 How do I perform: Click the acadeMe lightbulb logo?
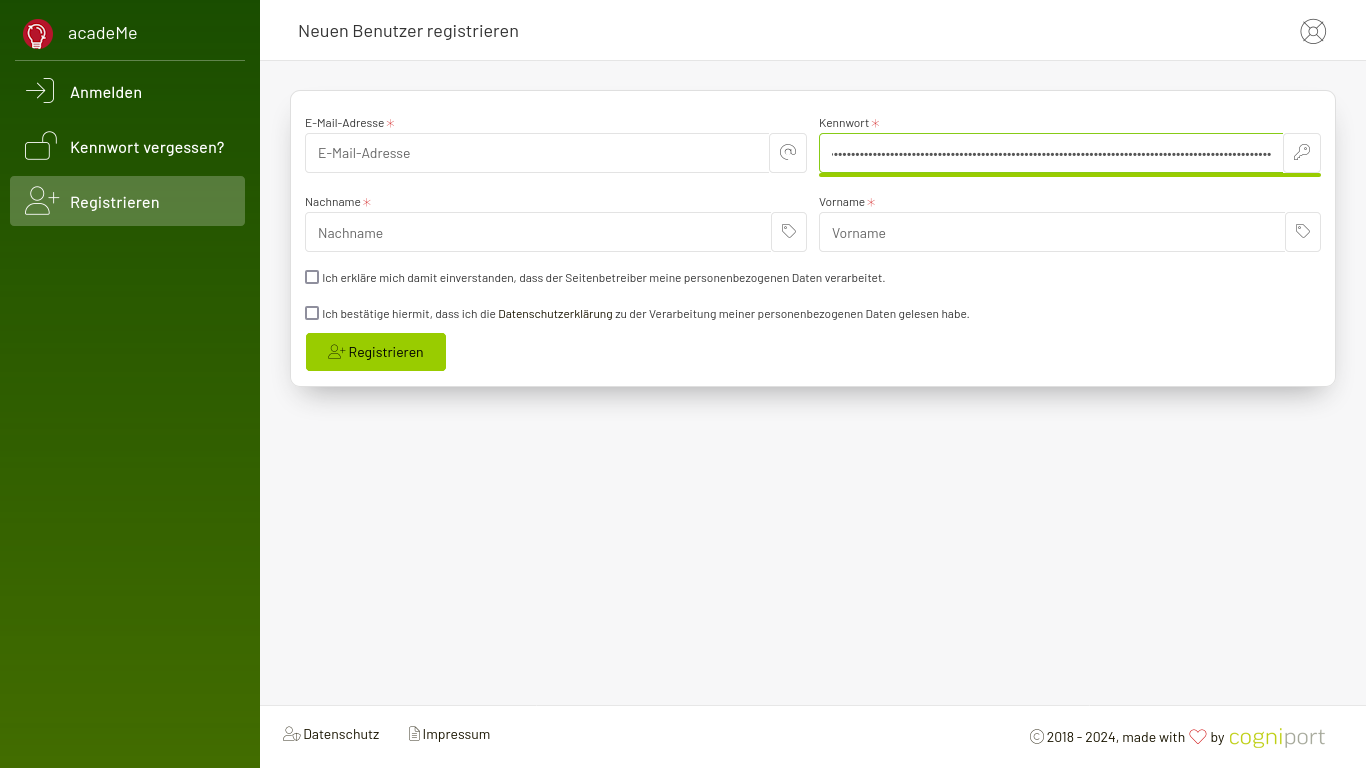pyautogui.click(x=38, y=34)
